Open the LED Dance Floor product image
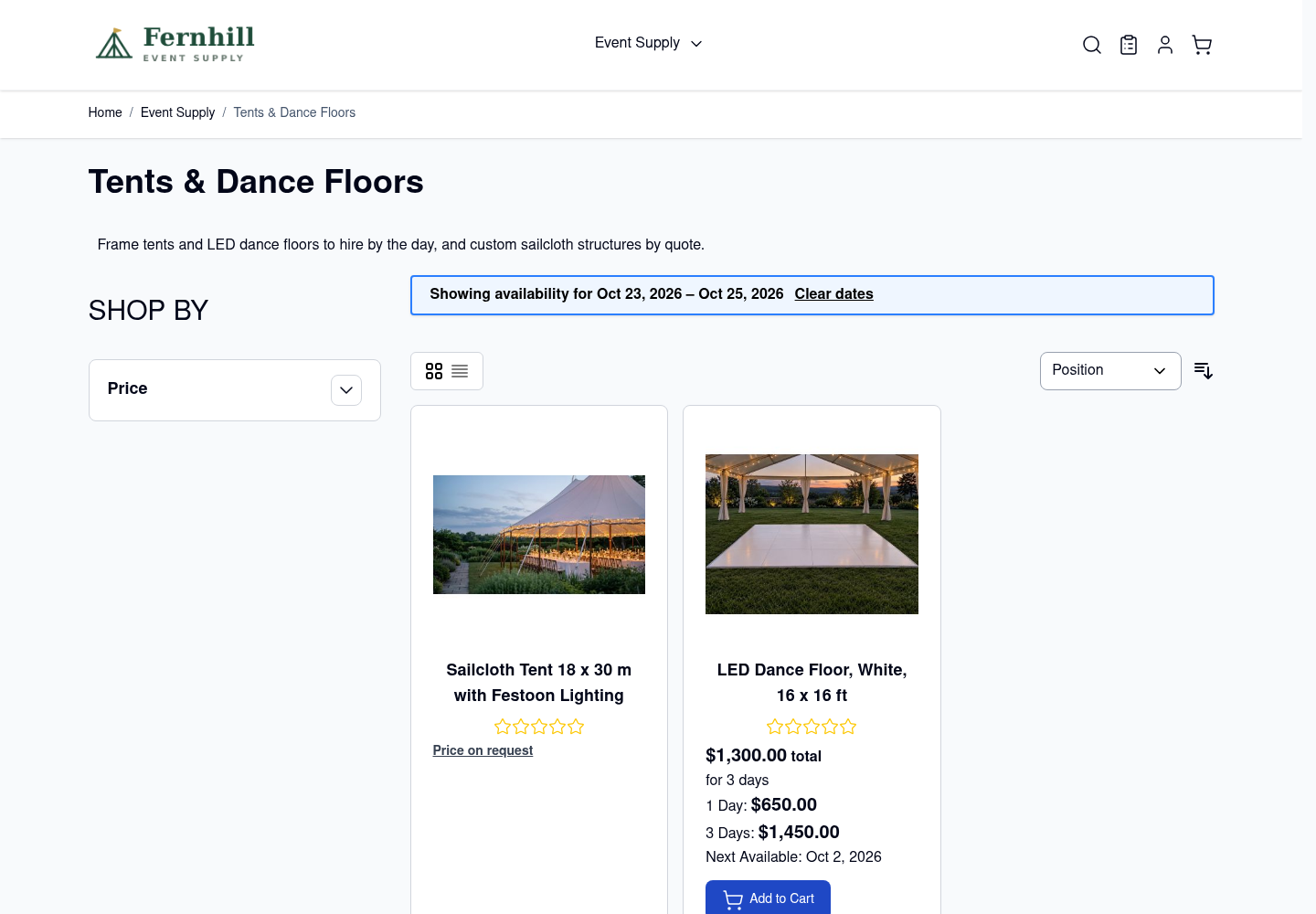The height and width of the screenshot is (914, 1316). [812, 534]
